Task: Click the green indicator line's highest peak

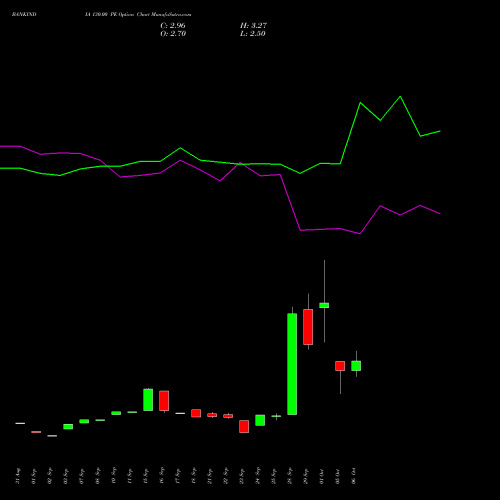Action: click(400, 97)
